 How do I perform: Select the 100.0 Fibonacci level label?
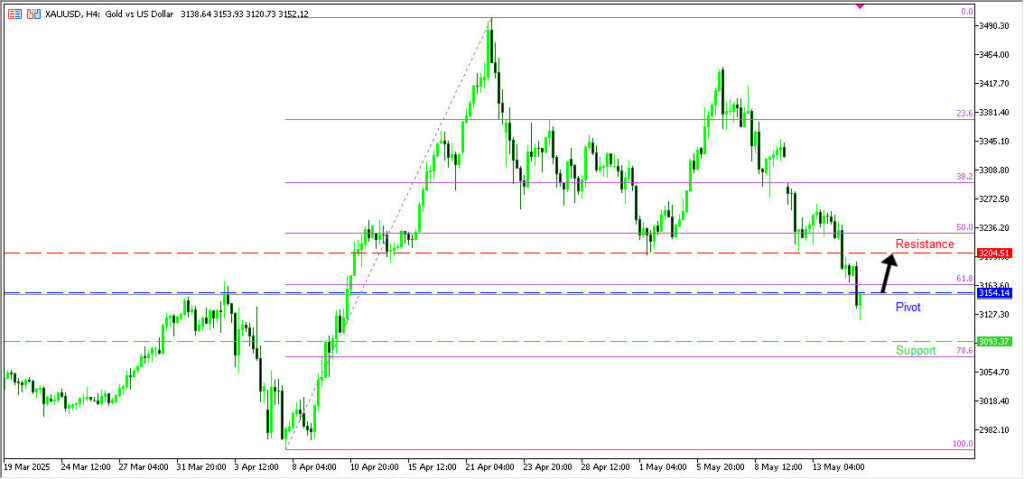(962, 443)
